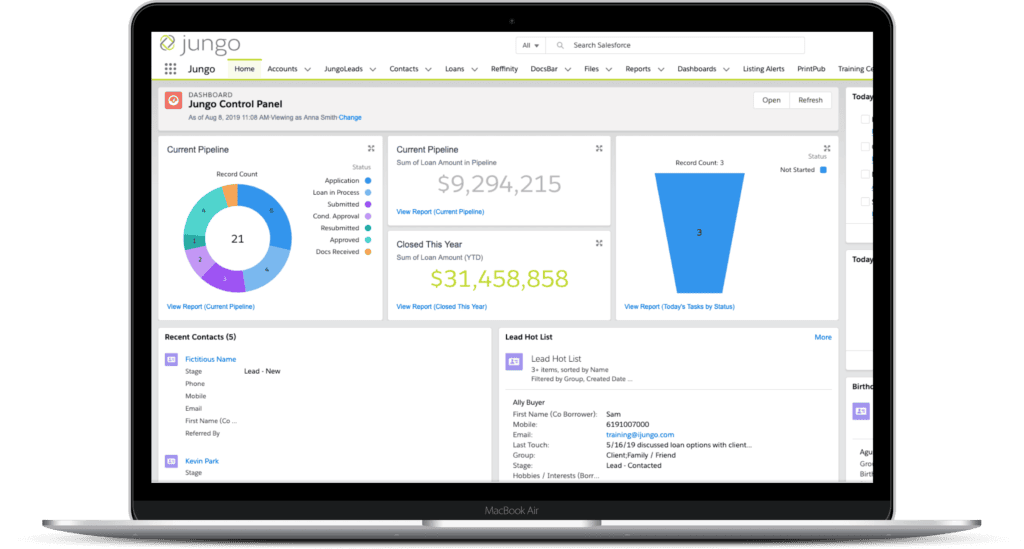This screenshot has height=549, width=1024.
Task: Expand the Files menu chevron
Action: pos(609,69)
